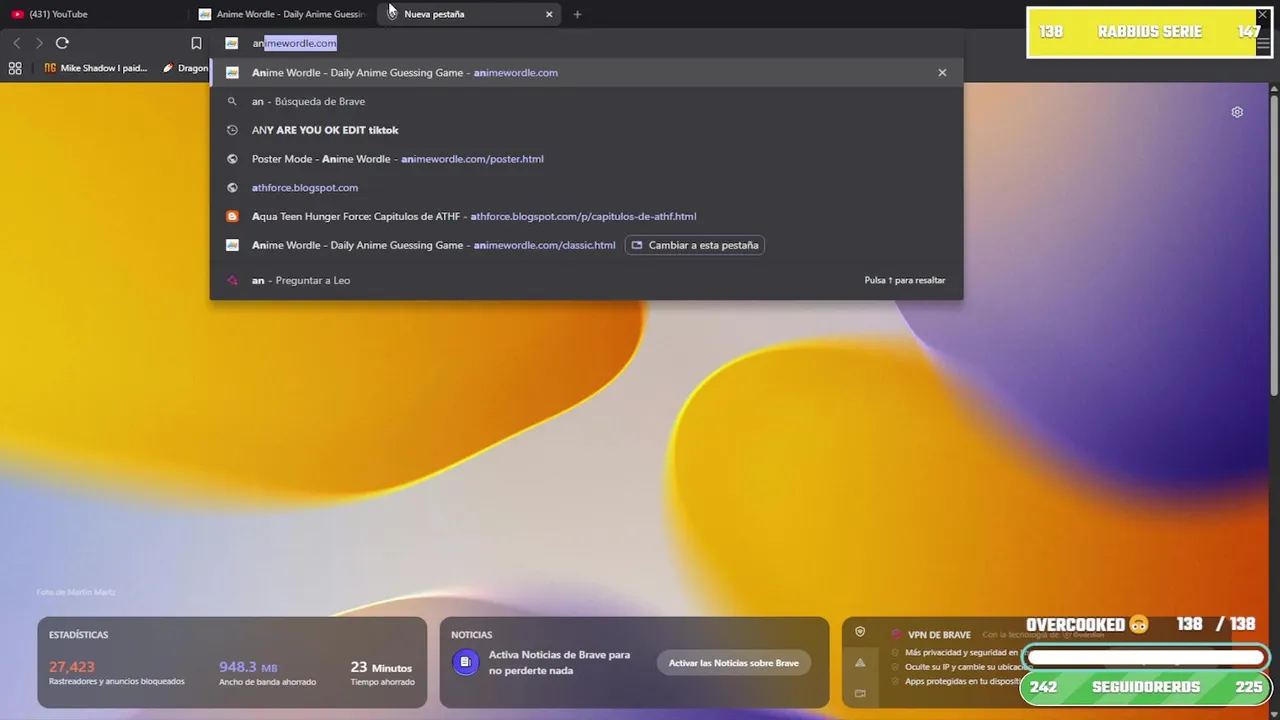This screenshot has height=720, width=1280.
Task: Choose the 'an - Preguntar a Leo' suggestion
Action: point(586,280)
